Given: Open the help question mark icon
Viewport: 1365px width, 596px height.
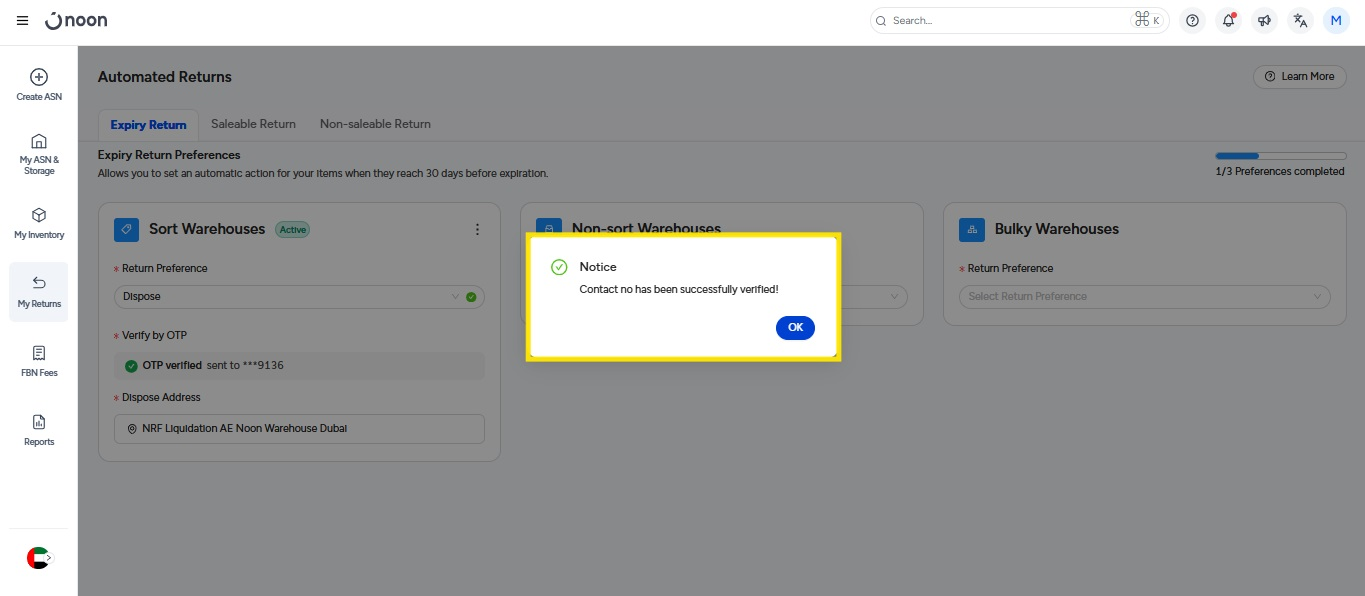Looking at the screenshot, I should 1192,21.
